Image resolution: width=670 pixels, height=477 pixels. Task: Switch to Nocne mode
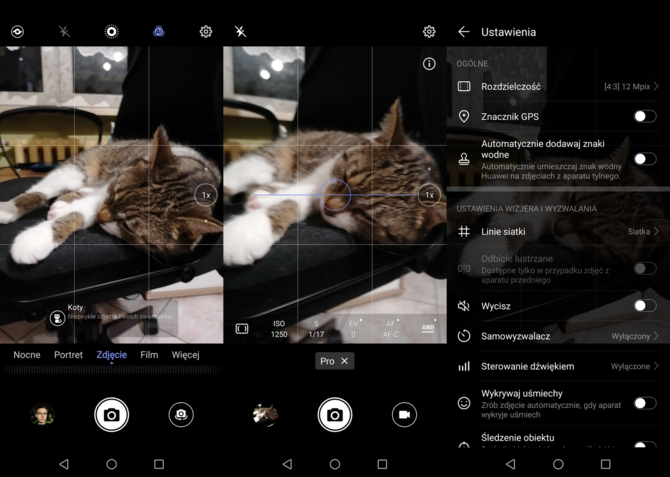pyautogui.click(x=27, y=355)
